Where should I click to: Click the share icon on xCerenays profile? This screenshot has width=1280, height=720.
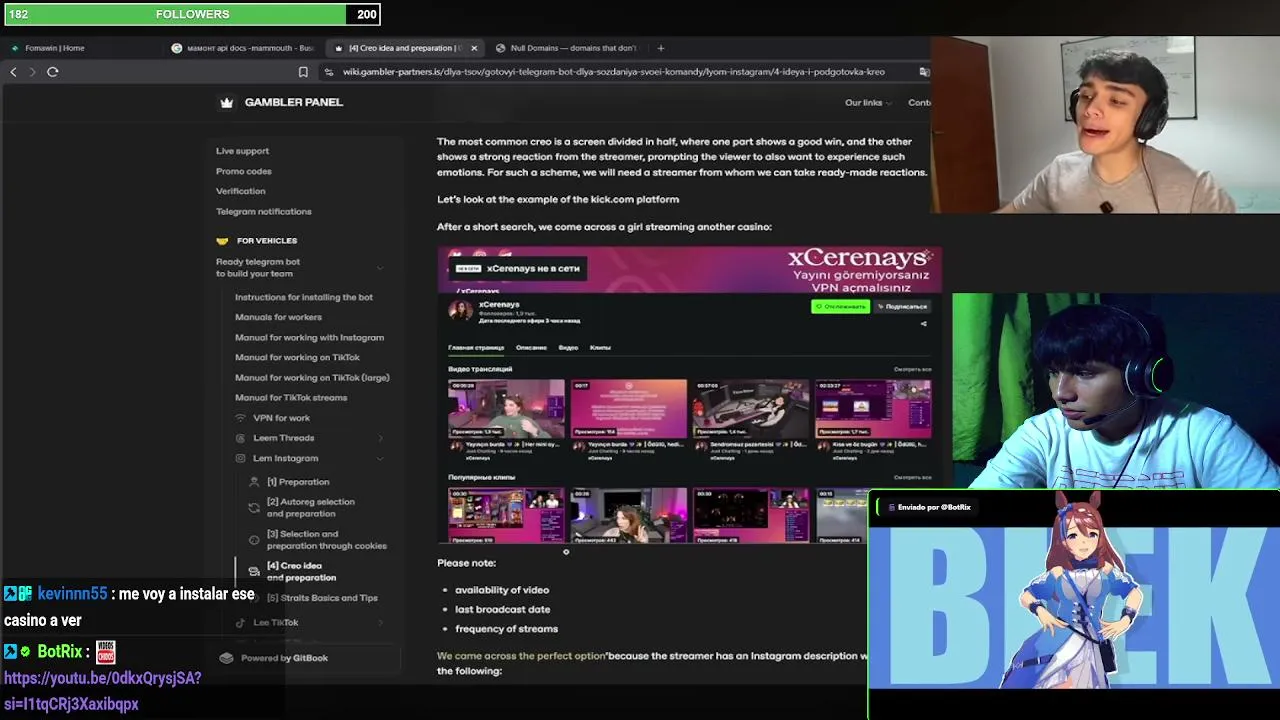[923, 324]
